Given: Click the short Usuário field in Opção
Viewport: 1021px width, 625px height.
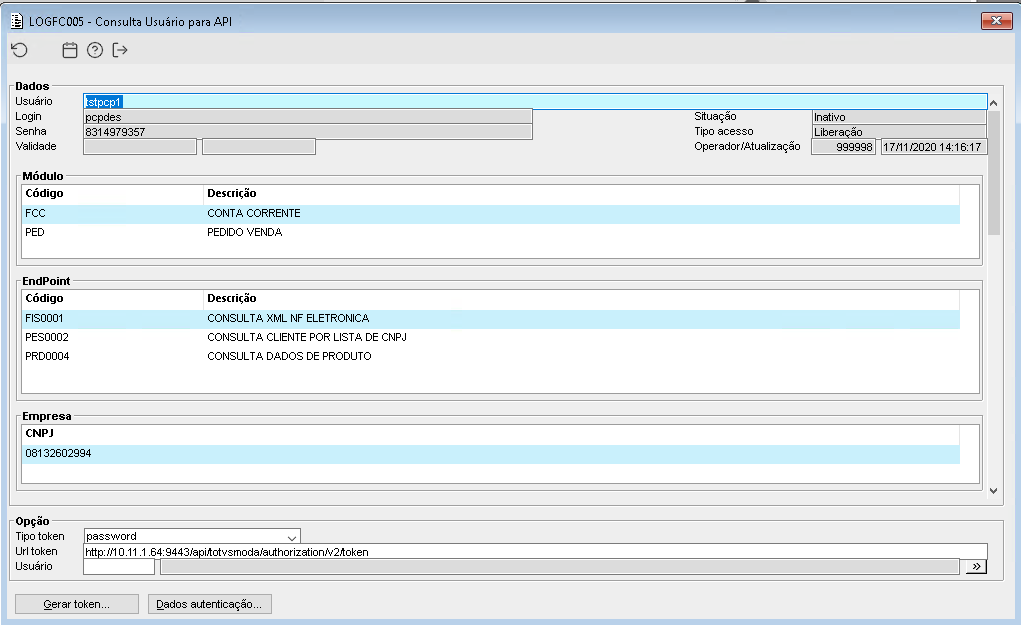Looking at the screenshot, I should pyautogui.click(x=119, y=567).
